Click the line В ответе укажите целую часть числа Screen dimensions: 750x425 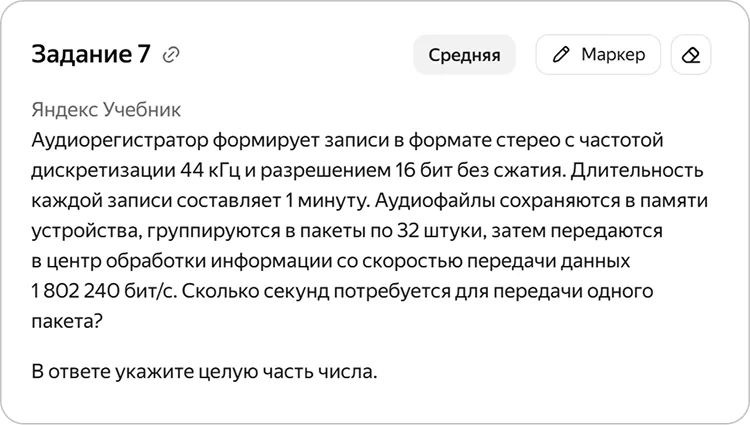coord(204,371)
